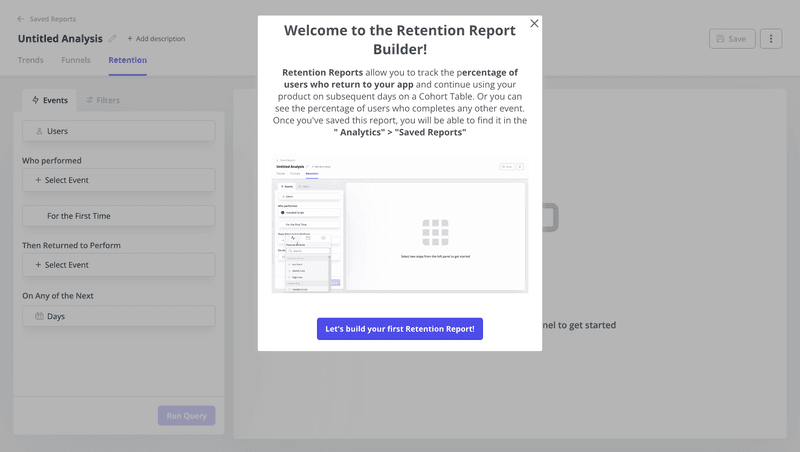Click Let's build your first Retention Report button
The height and width of the screenshot is (452, 800).
tap(399, 329)
